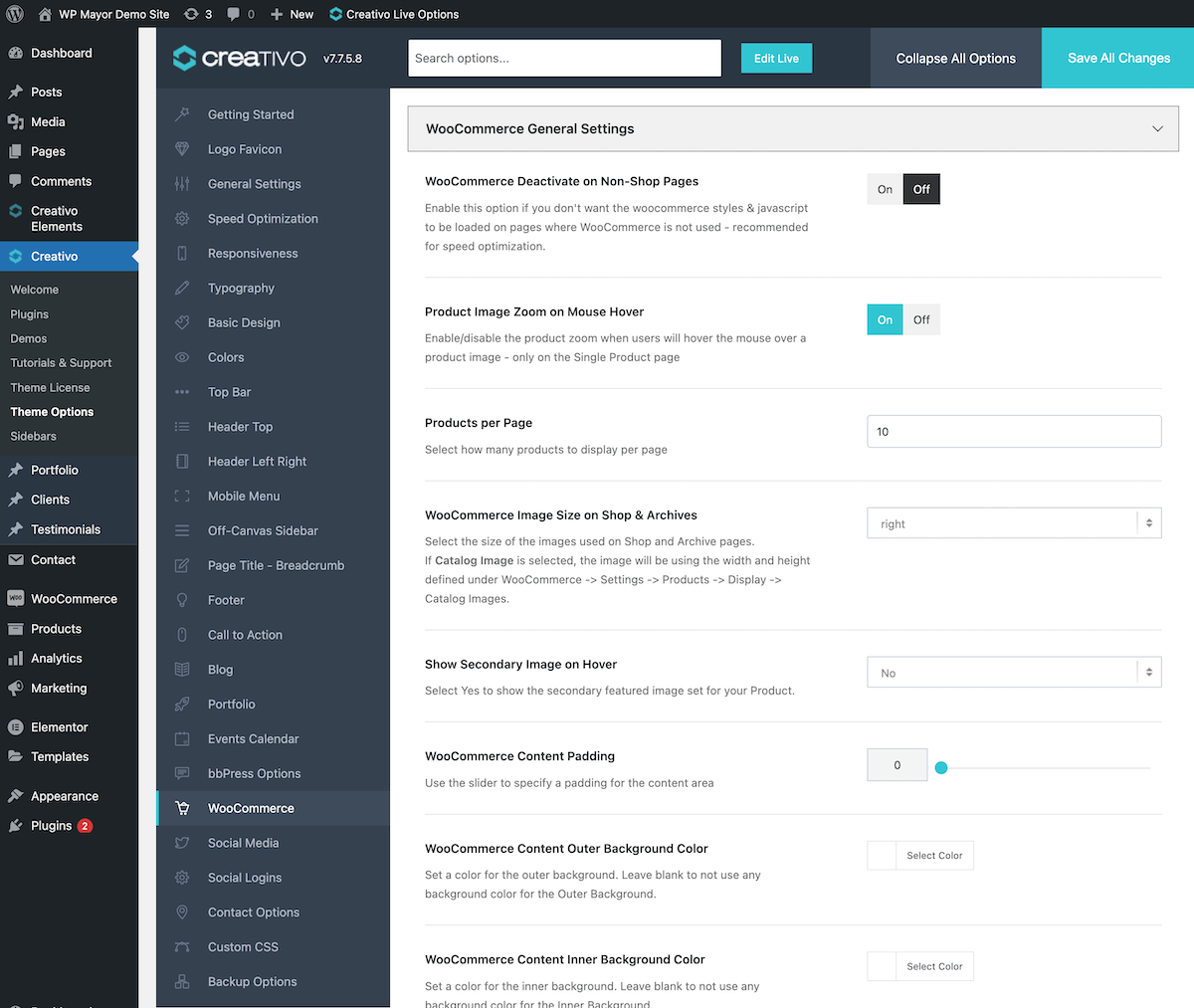Open WooCommerce in the WordPress admin menu
1194x1008 pixels.
[x=74, y=599]
